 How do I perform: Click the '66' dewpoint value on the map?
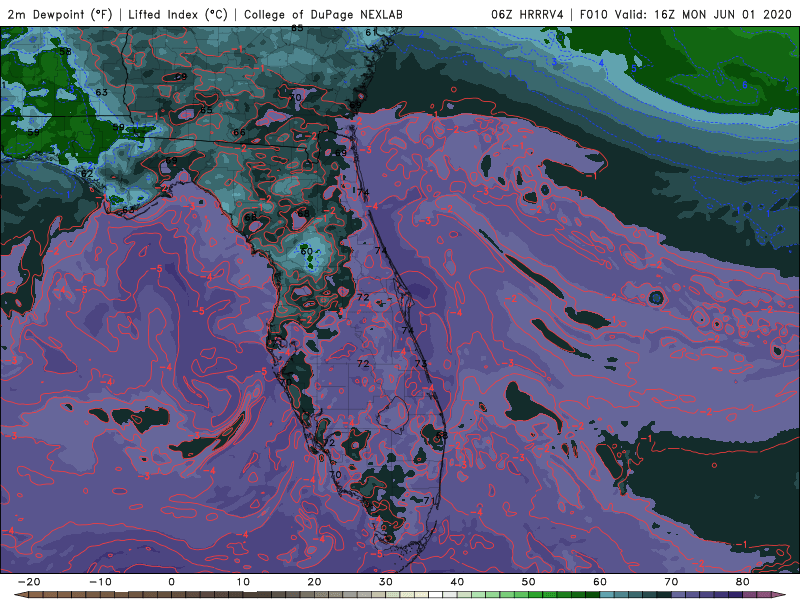pos(239,132)
